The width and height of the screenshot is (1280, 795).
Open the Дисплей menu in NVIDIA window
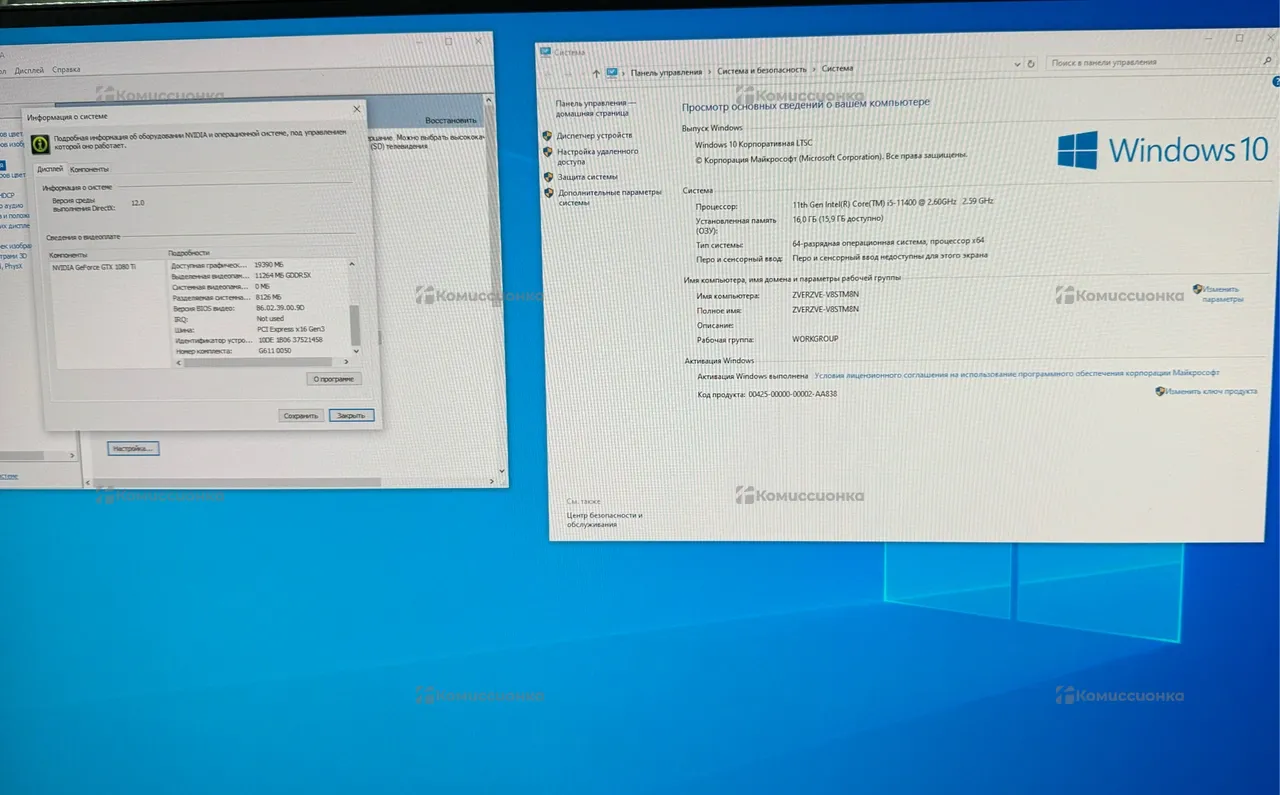[x=29, y=70]
